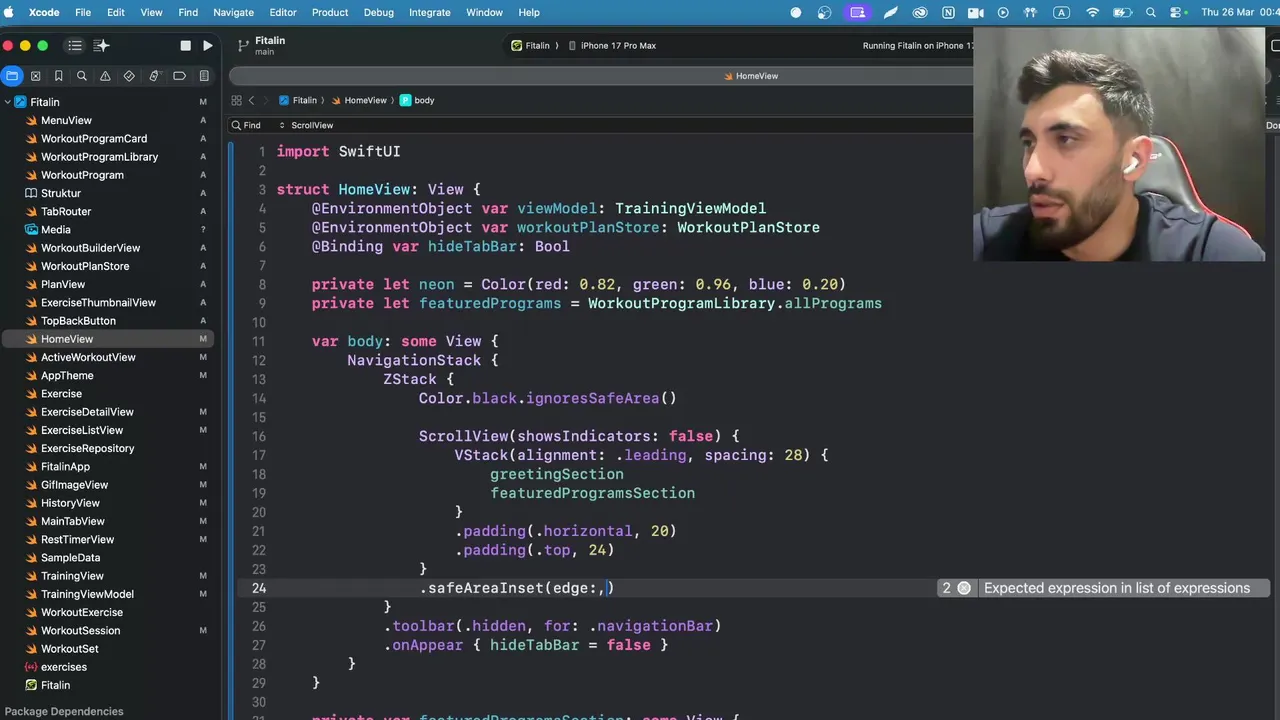
Task: Open the keyboard input source menu icon
Action: pos(1062,12)
